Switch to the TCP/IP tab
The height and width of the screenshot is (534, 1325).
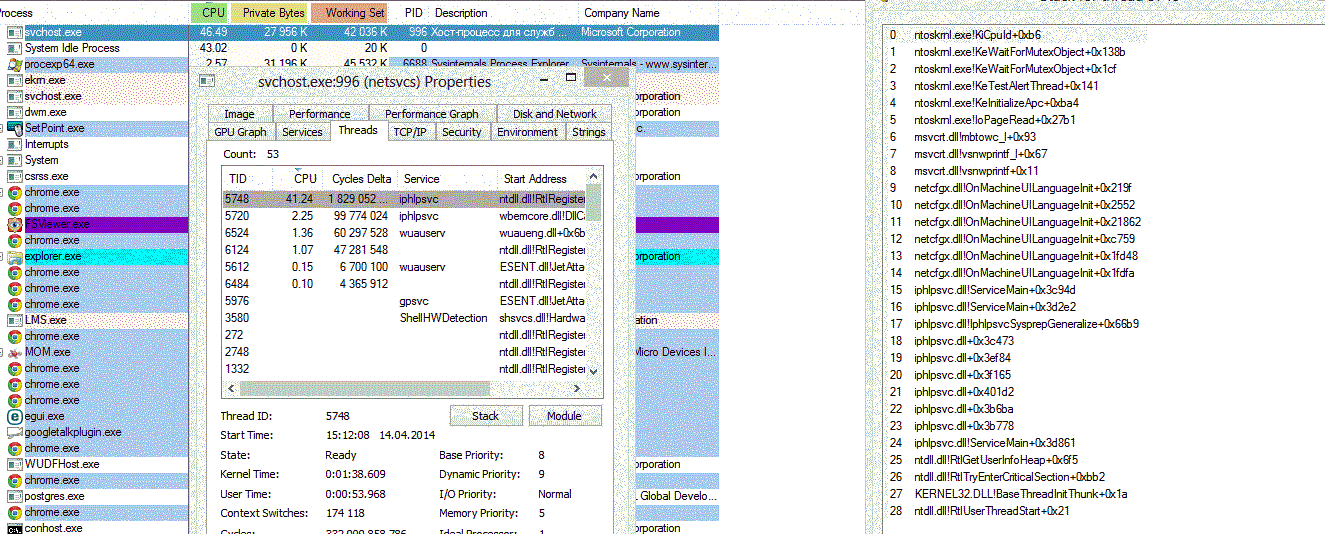point(409,132)
